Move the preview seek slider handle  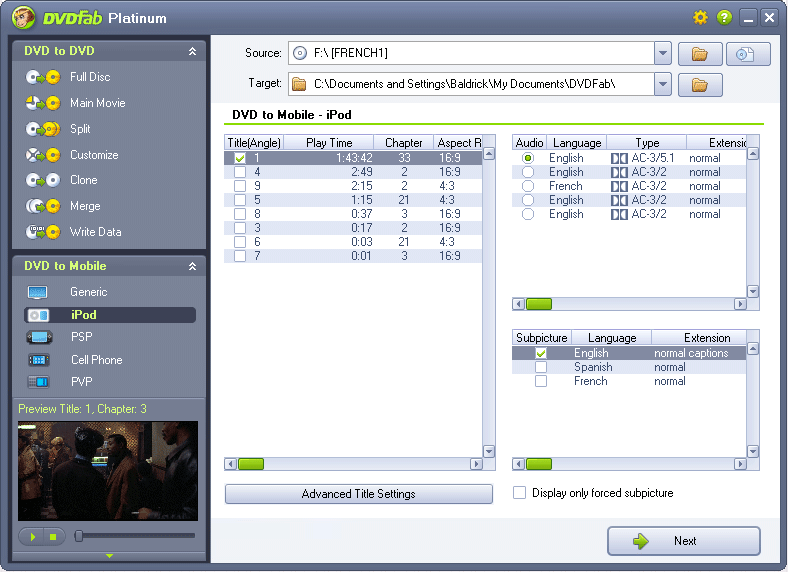pyautogui.click(x=78, y=536)
